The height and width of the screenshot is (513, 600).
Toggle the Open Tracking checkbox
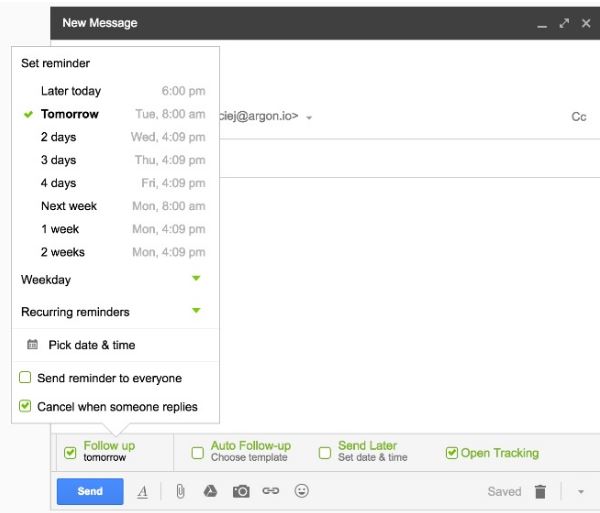[x=452, y=453]
